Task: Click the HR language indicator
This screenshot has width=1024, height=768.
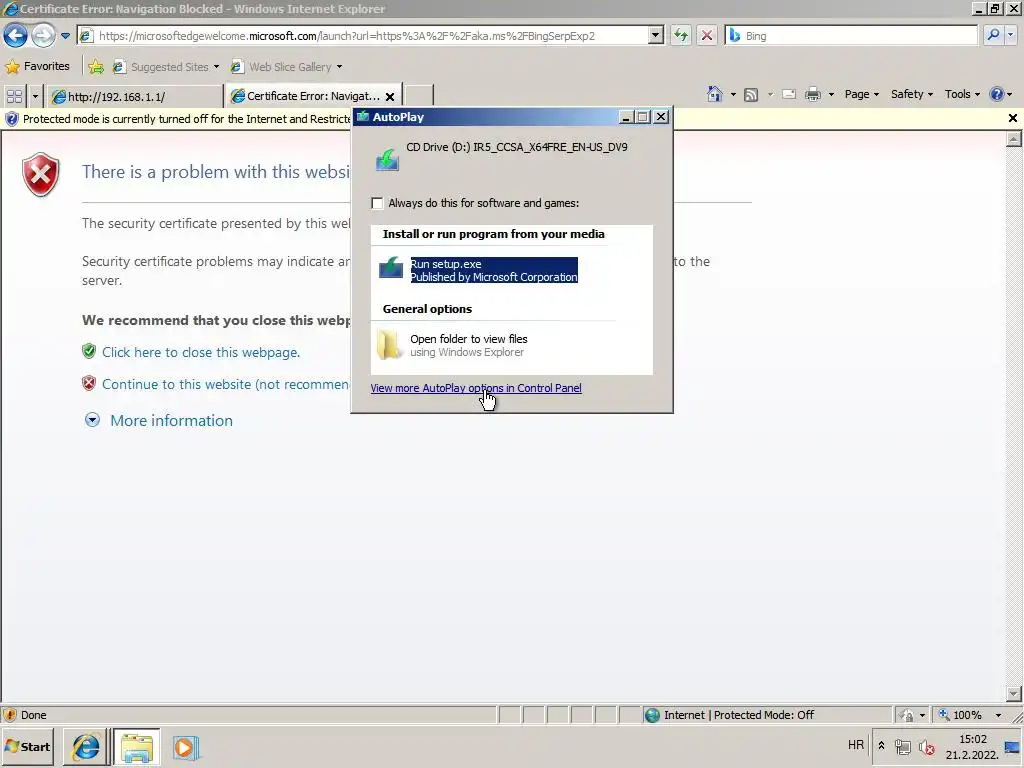Action: coord(856,745)
